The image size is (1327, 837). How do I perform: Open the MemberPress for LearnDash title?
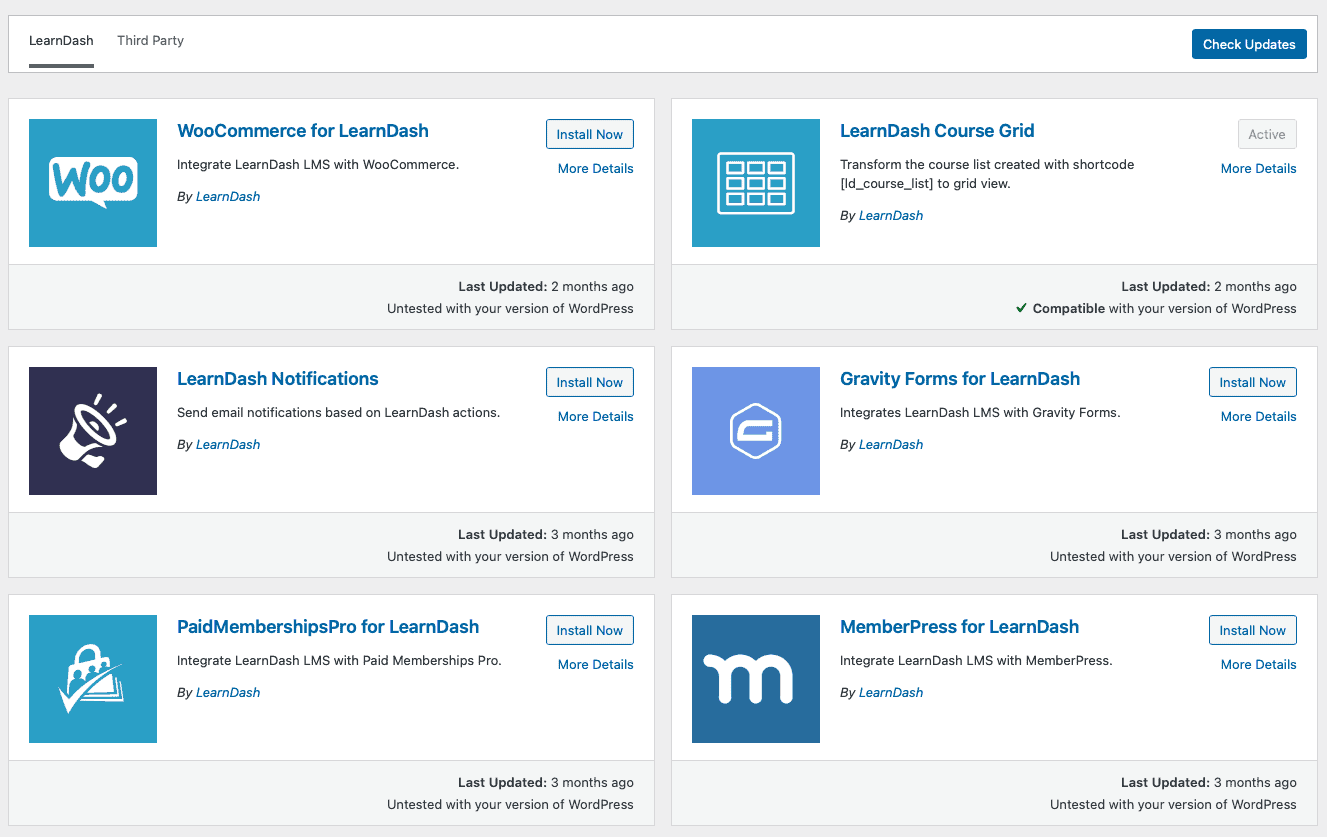(960, 627)
